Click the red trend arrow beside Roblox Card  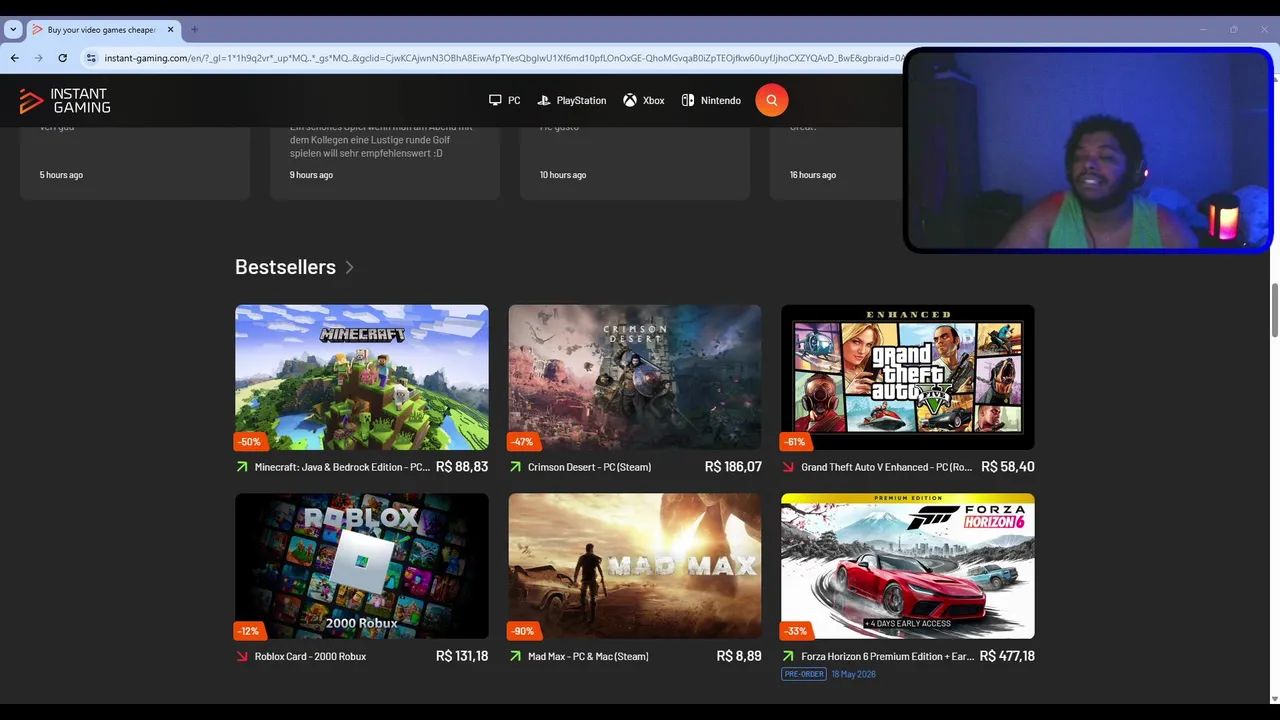click(242, 657)
